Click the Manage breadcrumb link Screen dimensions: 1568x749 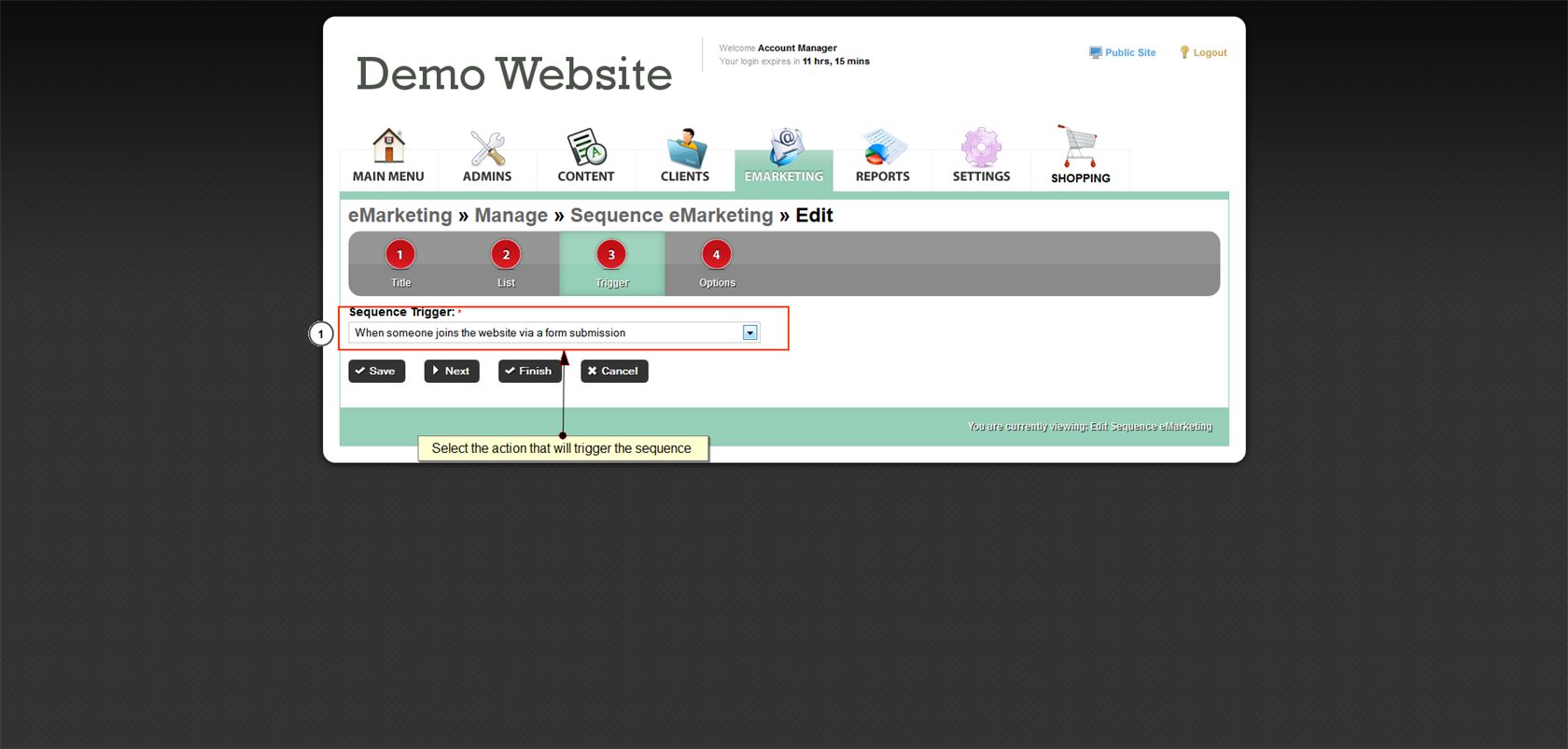tap(511, 216)
